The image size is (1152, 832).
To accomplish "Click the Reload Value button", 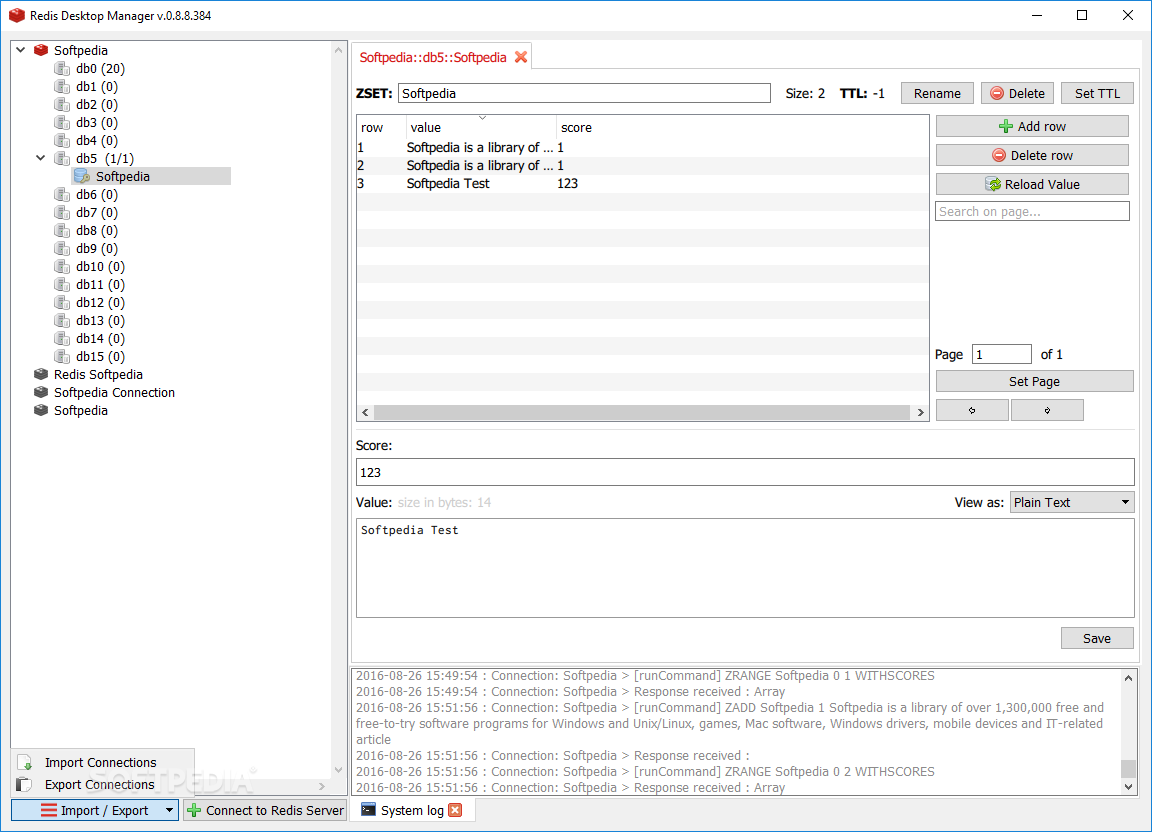I will click(x=1032, y=184).
